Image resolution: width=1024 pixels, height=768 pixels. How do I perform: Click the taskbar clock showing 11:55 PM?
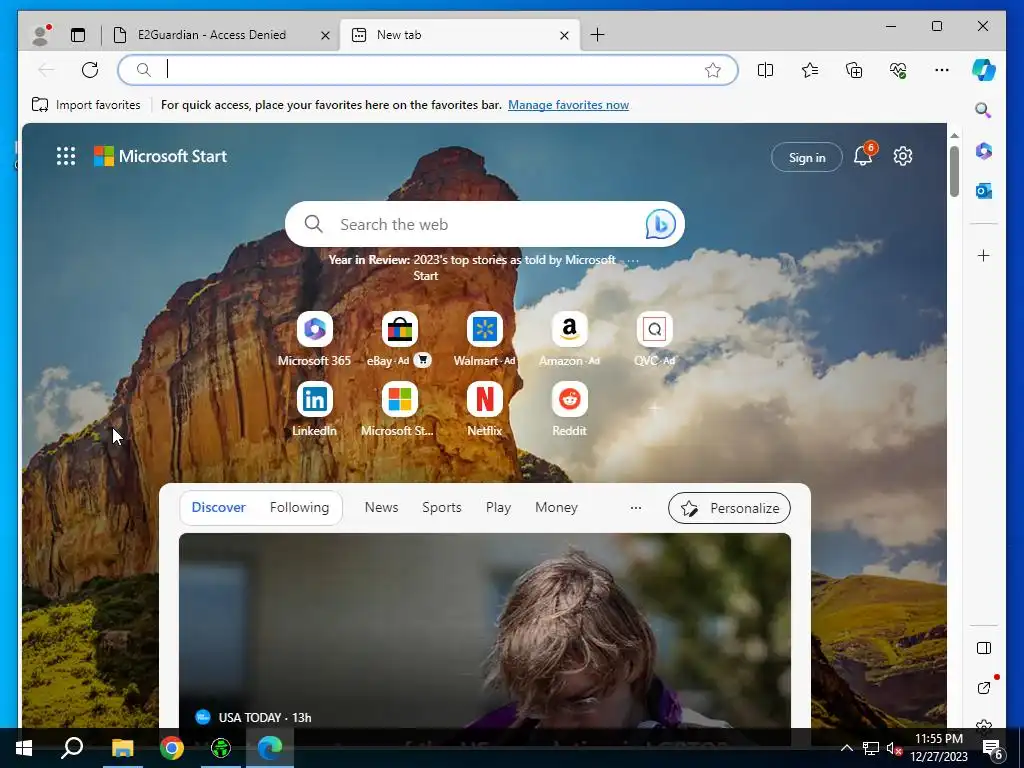[x=938, y=748]
